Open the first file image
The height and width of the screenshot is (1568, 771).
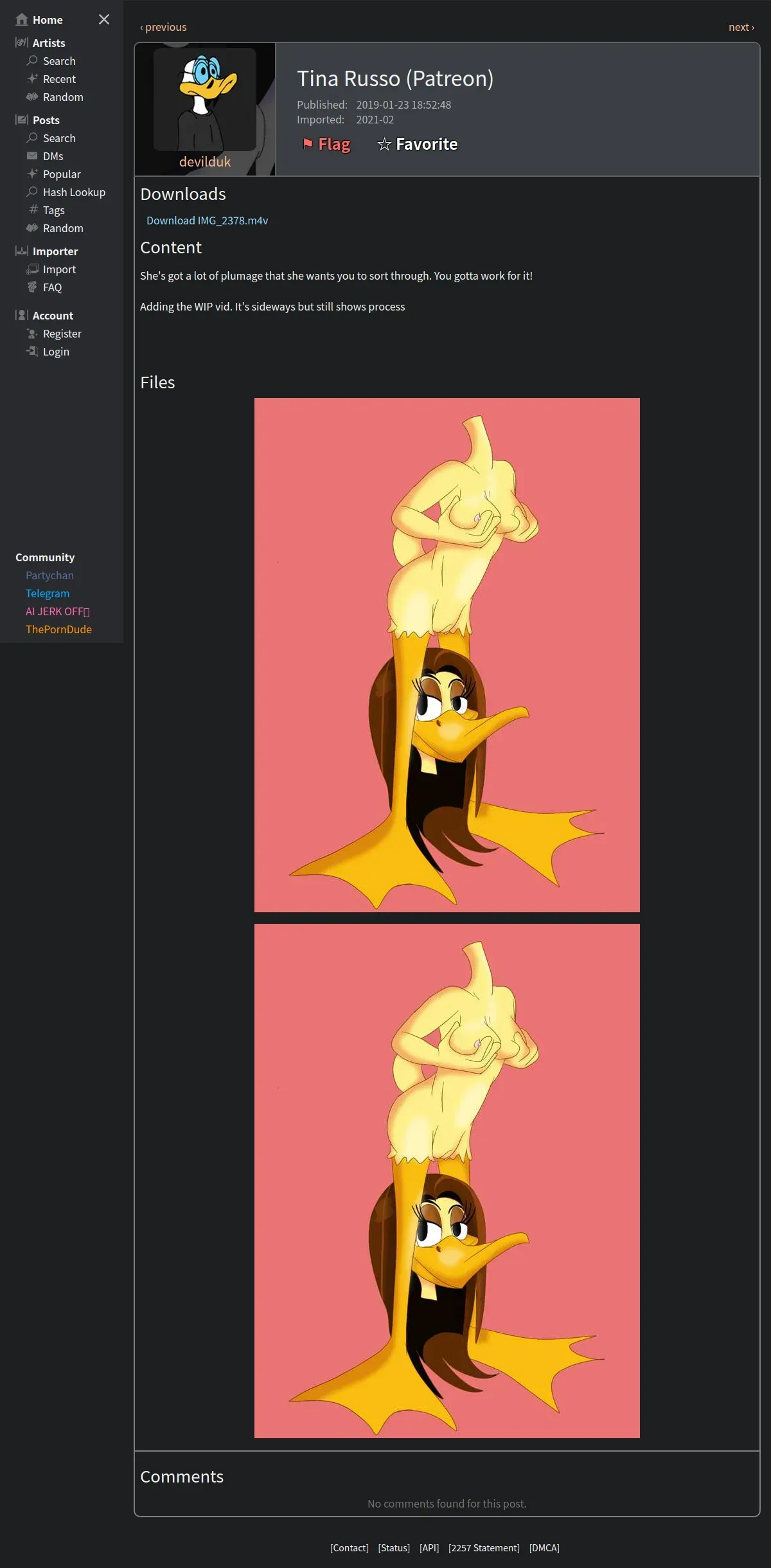point(447,655)
